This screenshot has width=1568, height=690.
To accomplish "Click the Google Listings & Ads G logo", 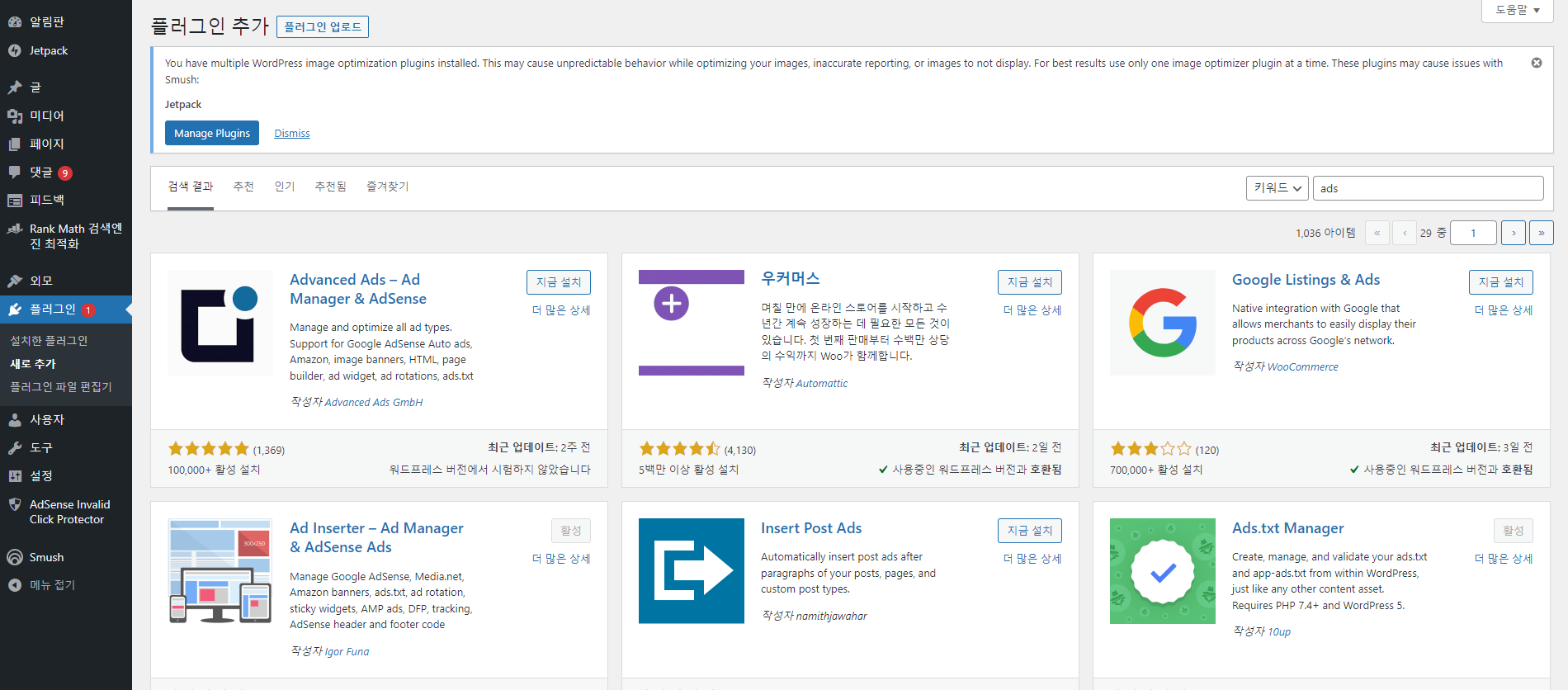I will point(1163,323).
